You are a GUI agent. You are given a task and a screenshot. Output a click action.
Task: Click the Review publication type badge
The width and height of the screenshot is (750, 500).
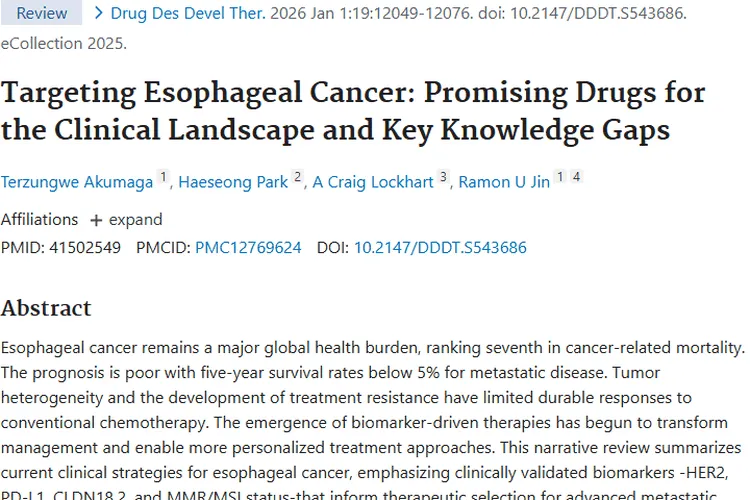(42, 14)
